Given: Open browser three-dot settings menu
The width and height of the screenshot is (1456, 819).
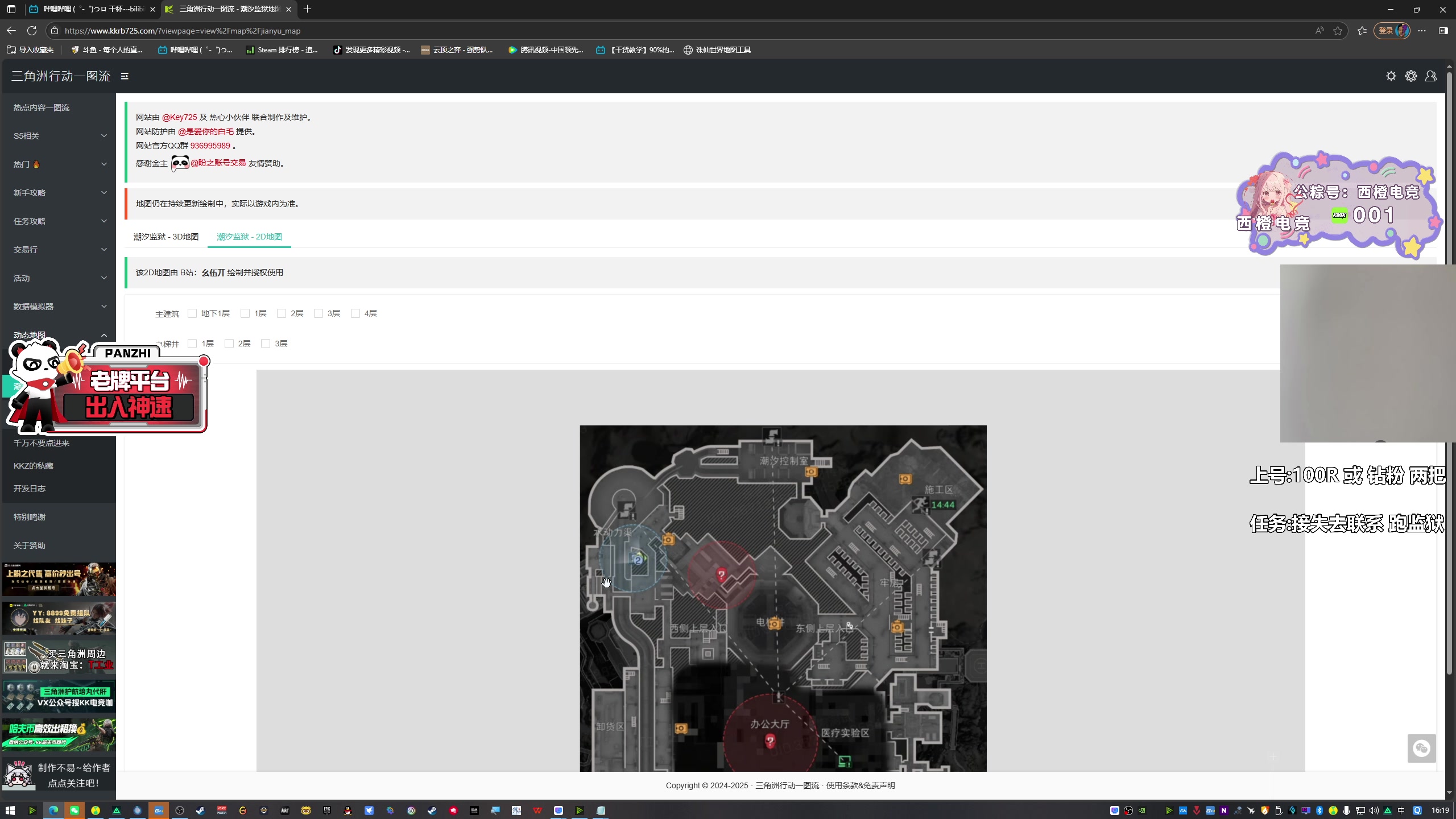Looking at the screenshot, I should pyautogui.click(x=1422, y=31).
